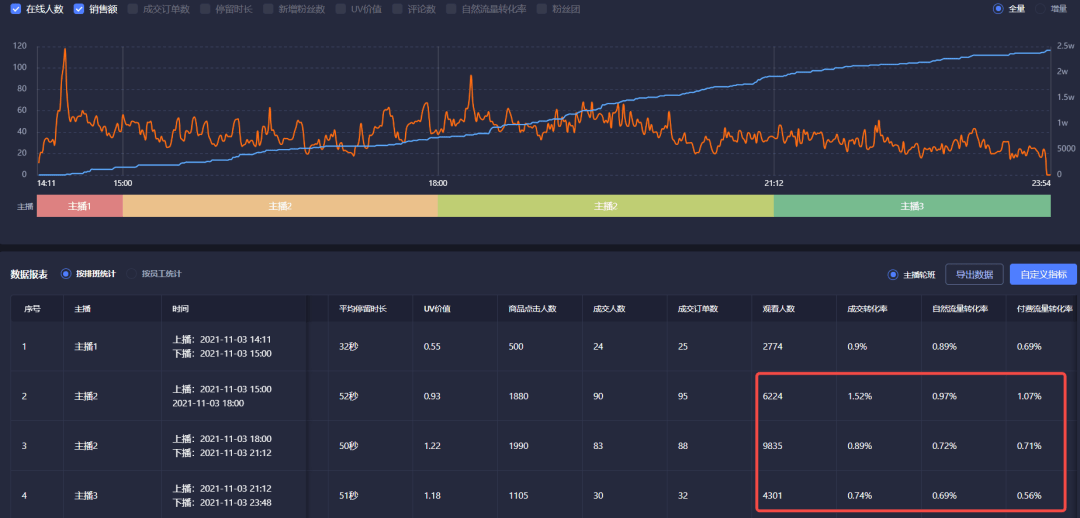The height and width of the screenshot is (518, 1080).
Task: Click the 主播3 cell in table row 4
Action: (86, 495)
